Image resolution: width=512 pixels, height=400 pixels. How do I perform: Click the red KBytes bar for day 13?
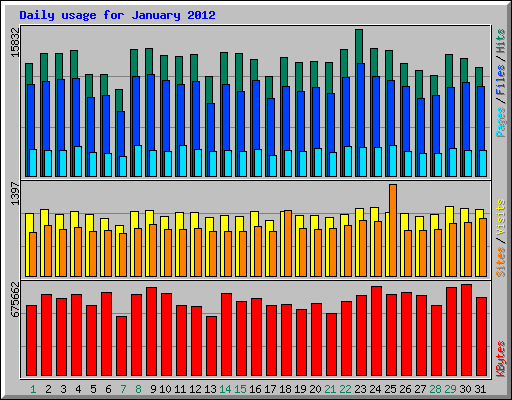coord(211,346)
